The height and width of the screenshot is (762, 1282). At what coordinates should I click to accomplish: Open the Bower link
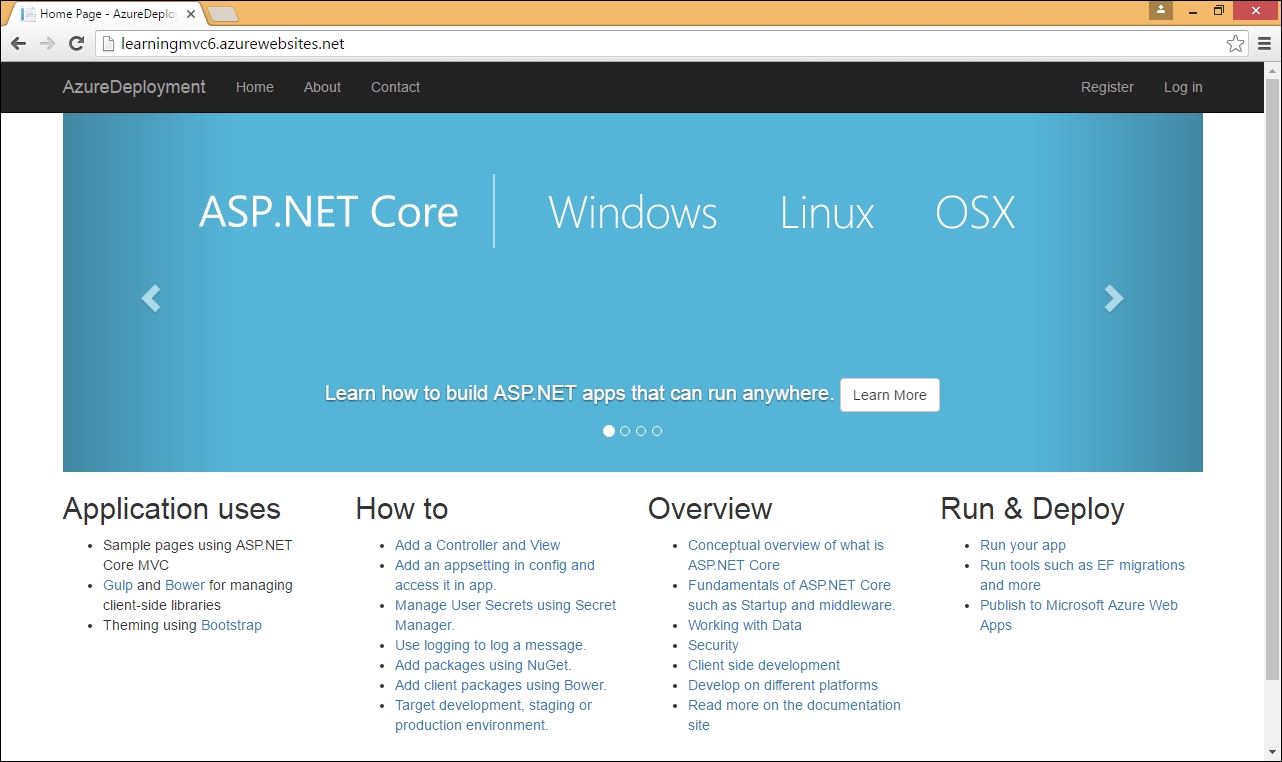tap(185, 585)
